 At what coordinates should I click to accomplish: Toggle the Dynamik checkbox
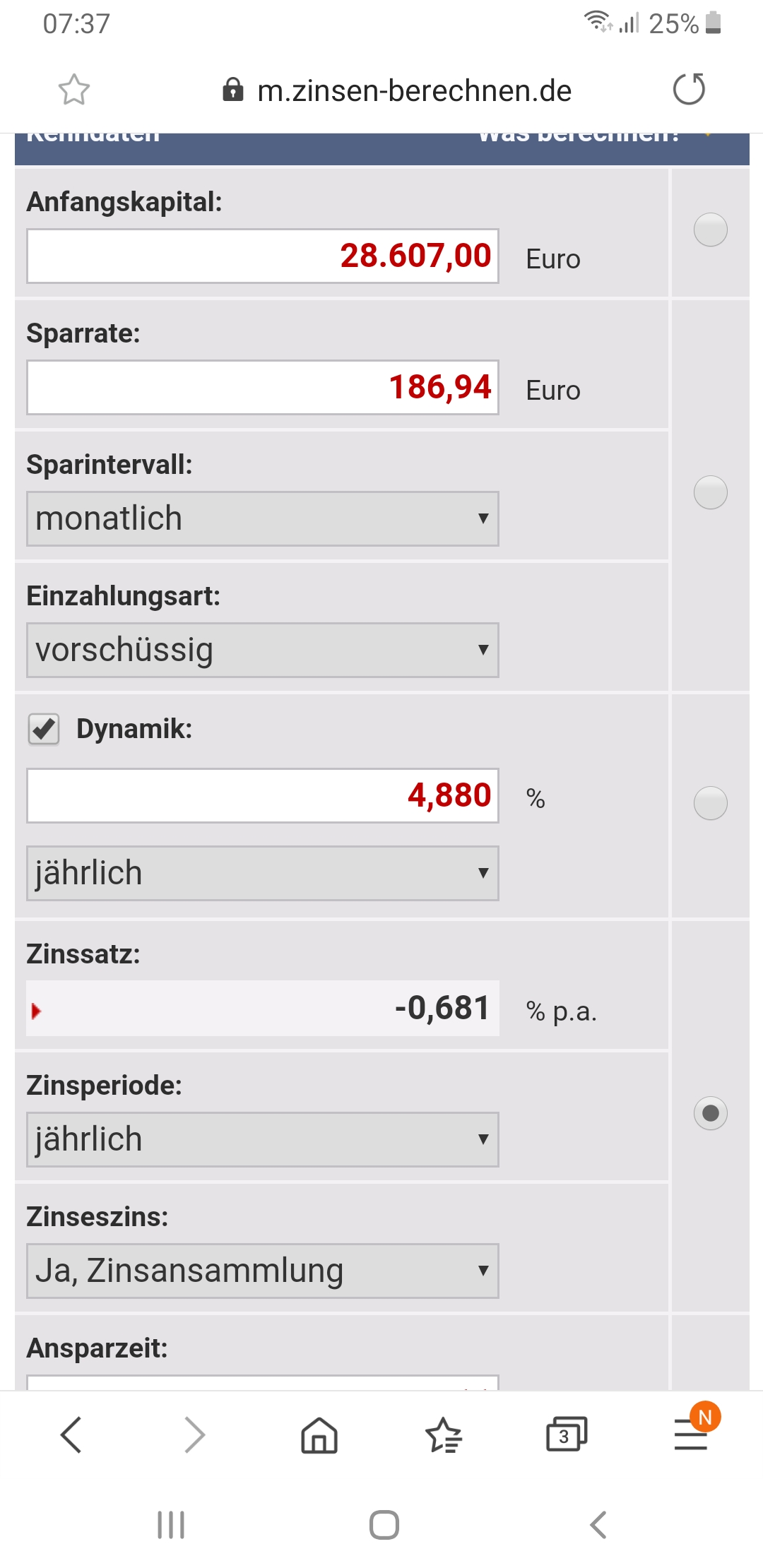pyautogui.click(x=44, y=729)
